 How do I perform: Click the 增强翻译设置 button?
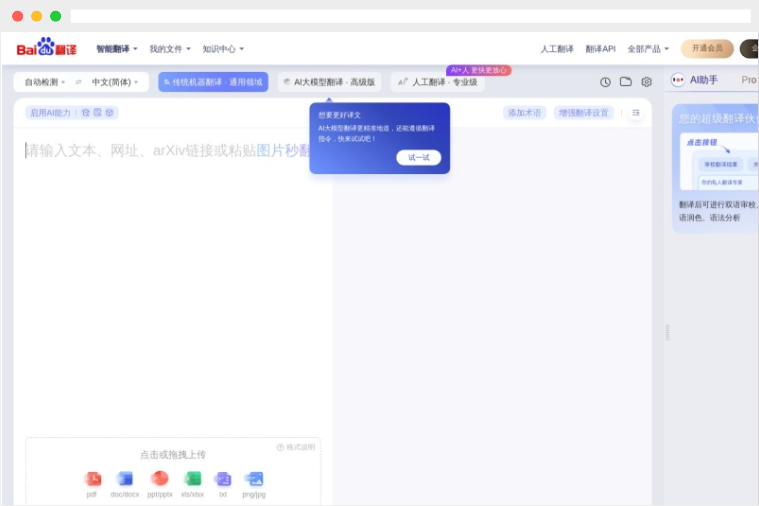click(x=583, y=113)
